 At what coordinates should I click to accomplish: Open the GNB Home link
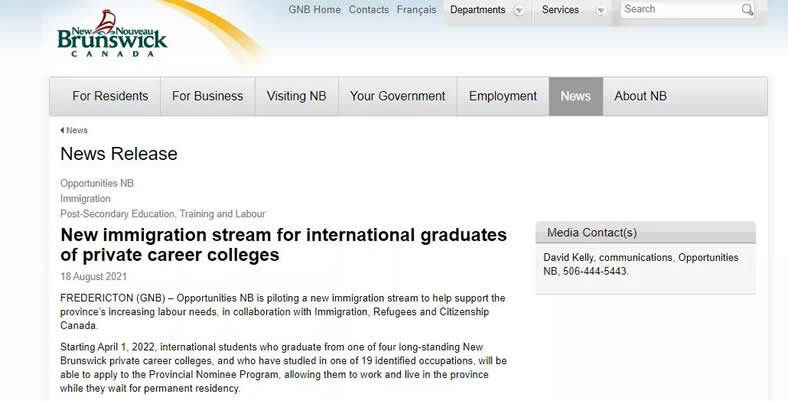pos(315,10)
